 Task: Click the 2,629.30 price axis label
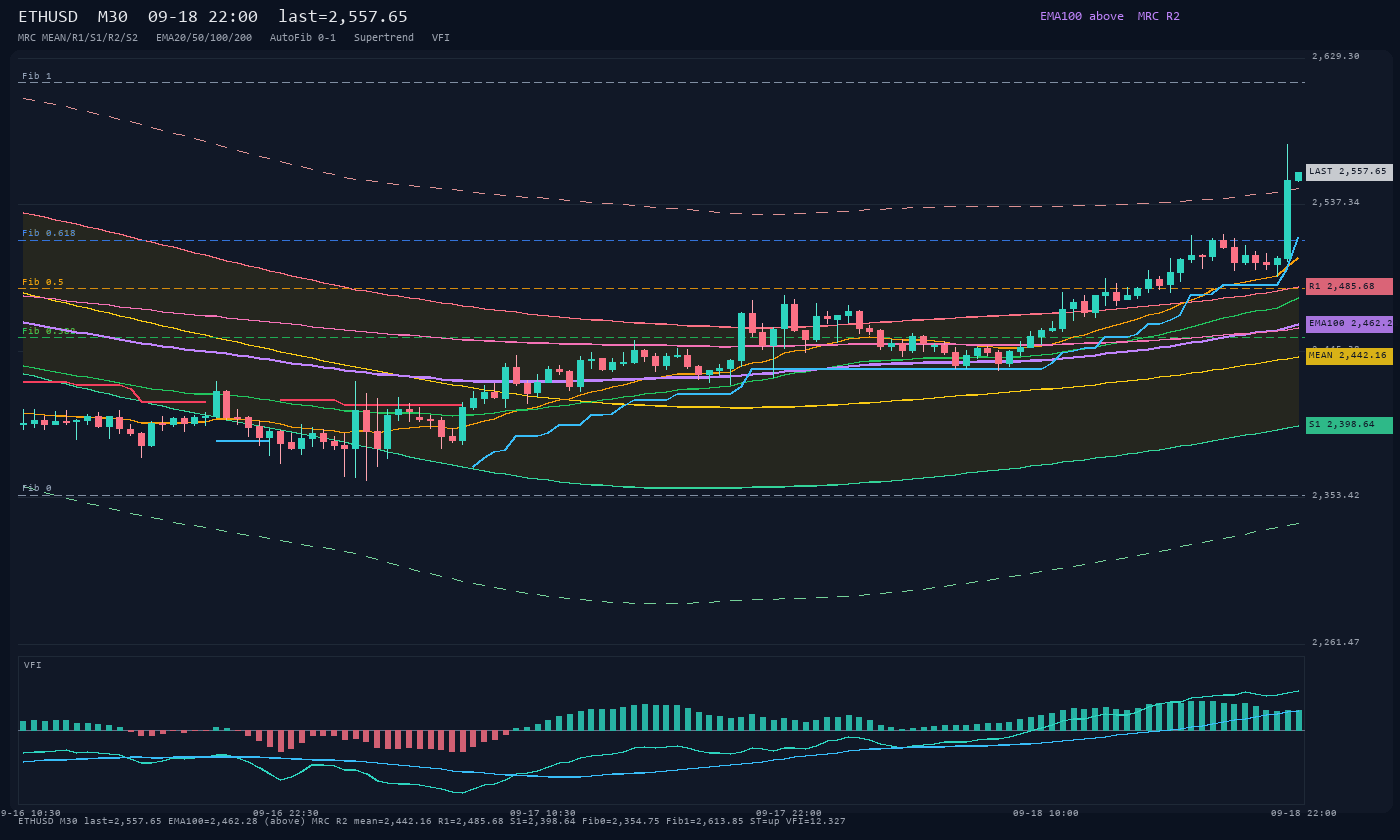coord(1336,56)
